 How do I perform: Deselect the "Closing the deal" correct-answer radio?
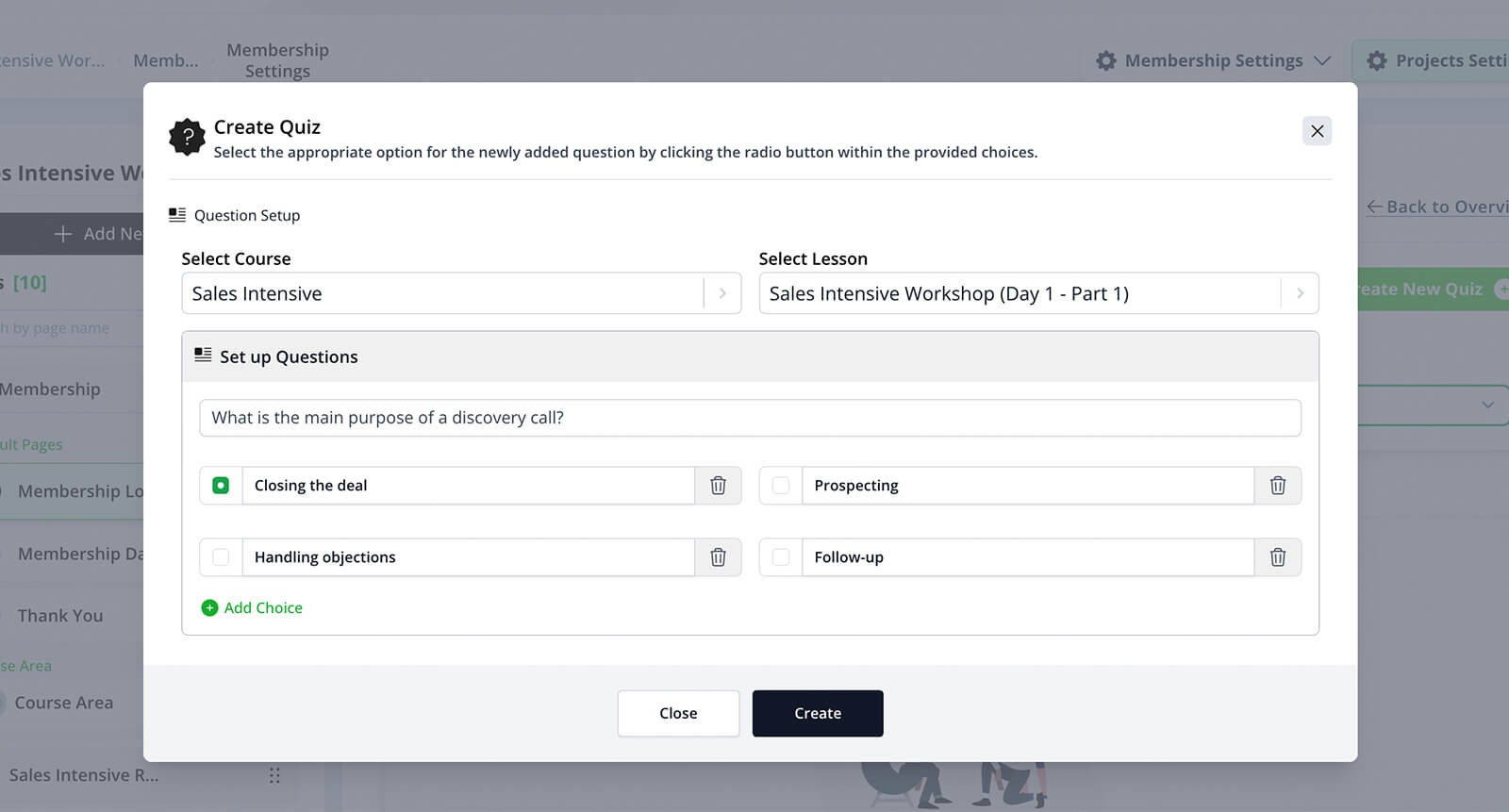[220, 485]
